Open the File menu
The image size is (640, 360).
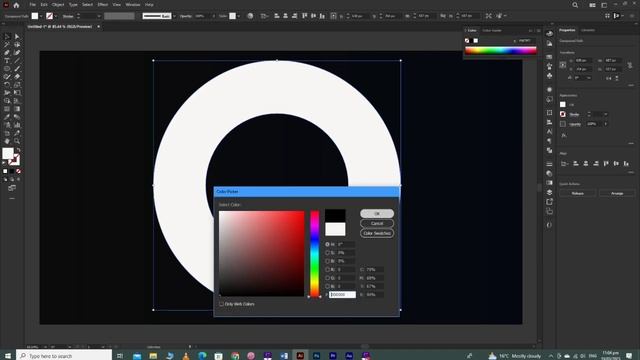coord(32,4)
